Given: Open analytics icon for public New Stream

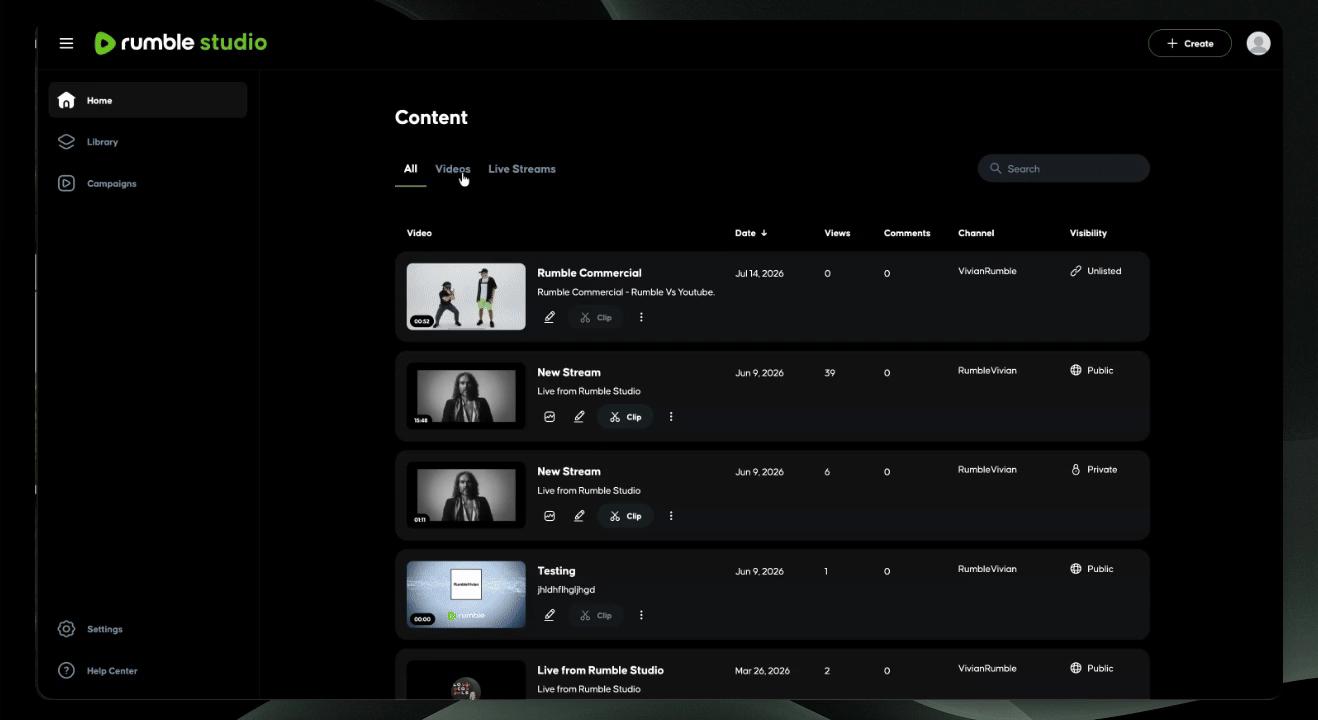Looking at the screenshot, I should tap(549, 417).
